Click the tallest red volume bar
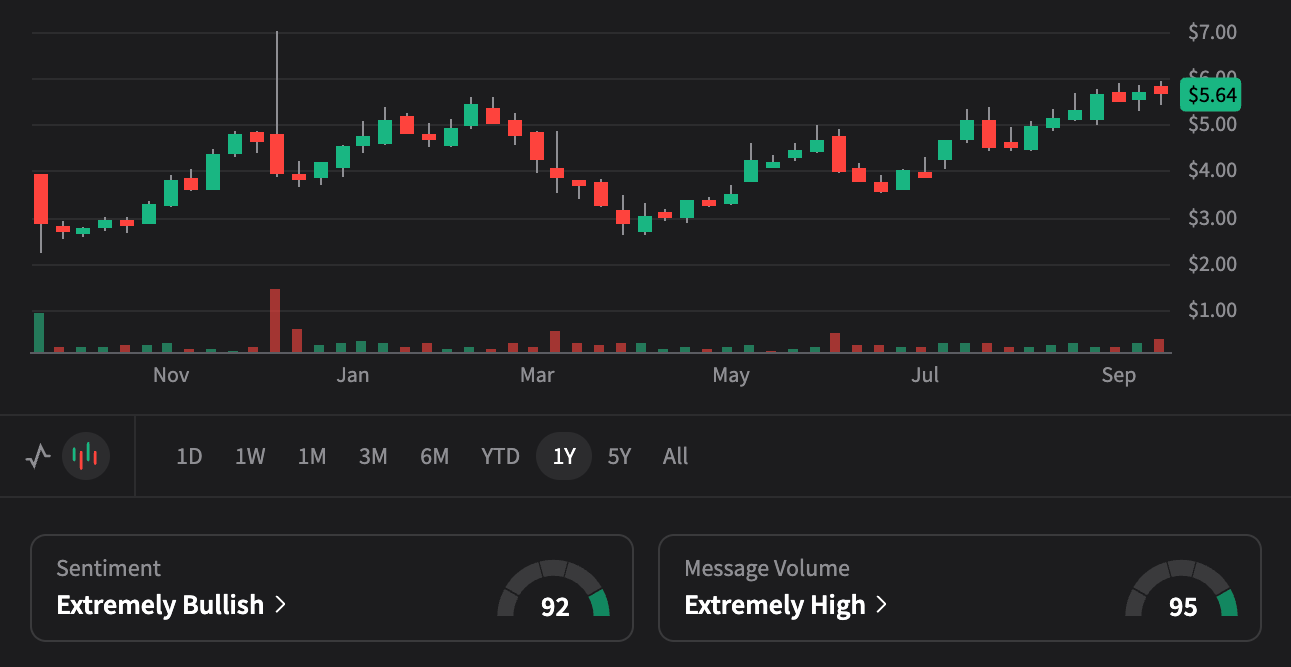 (275, 321)
